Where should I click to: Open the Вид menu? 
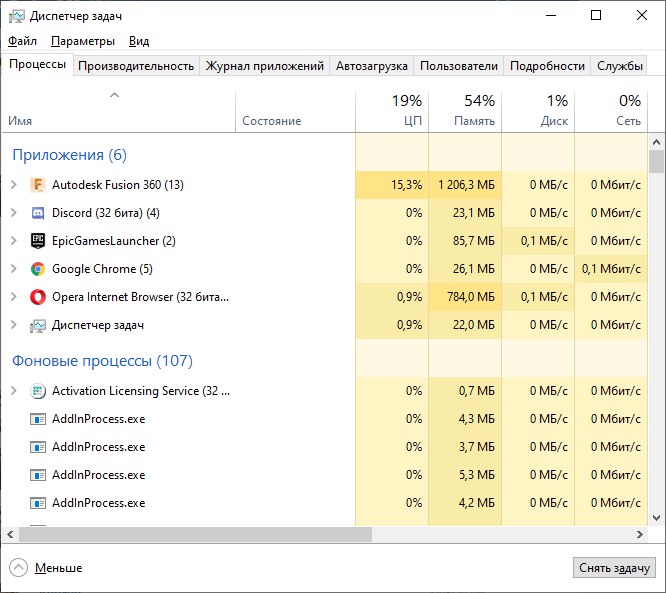click(x=139, y=41)
